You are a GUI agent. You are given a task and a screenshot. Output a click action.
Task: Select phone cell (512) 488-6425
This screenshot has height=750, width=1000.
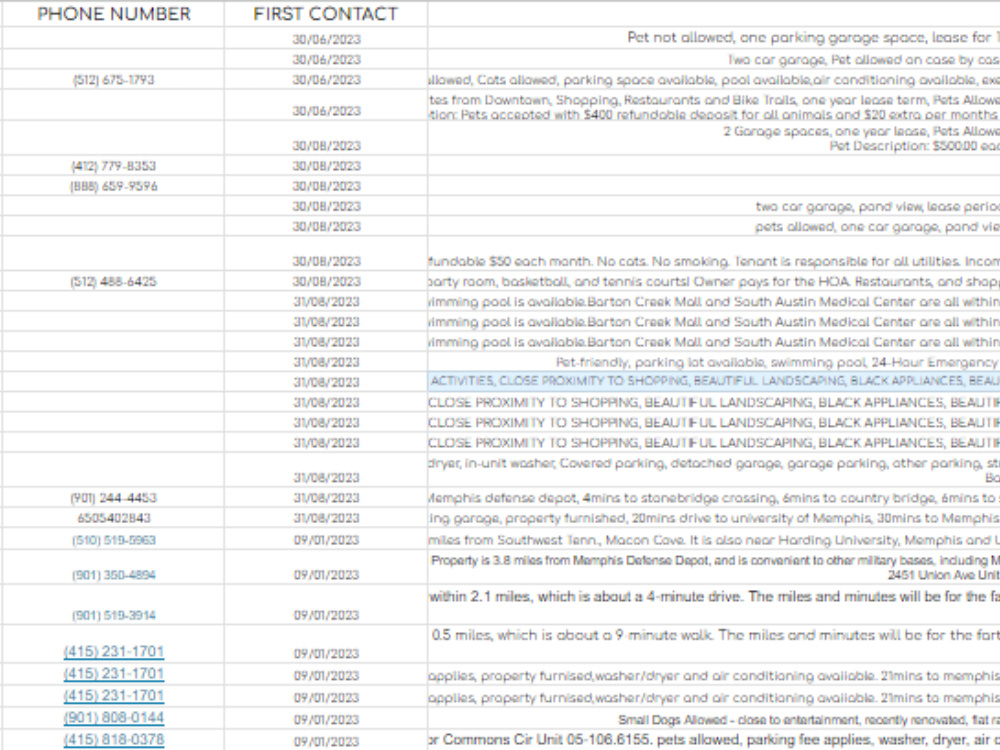pyautogui.click(x=114, y=281)
